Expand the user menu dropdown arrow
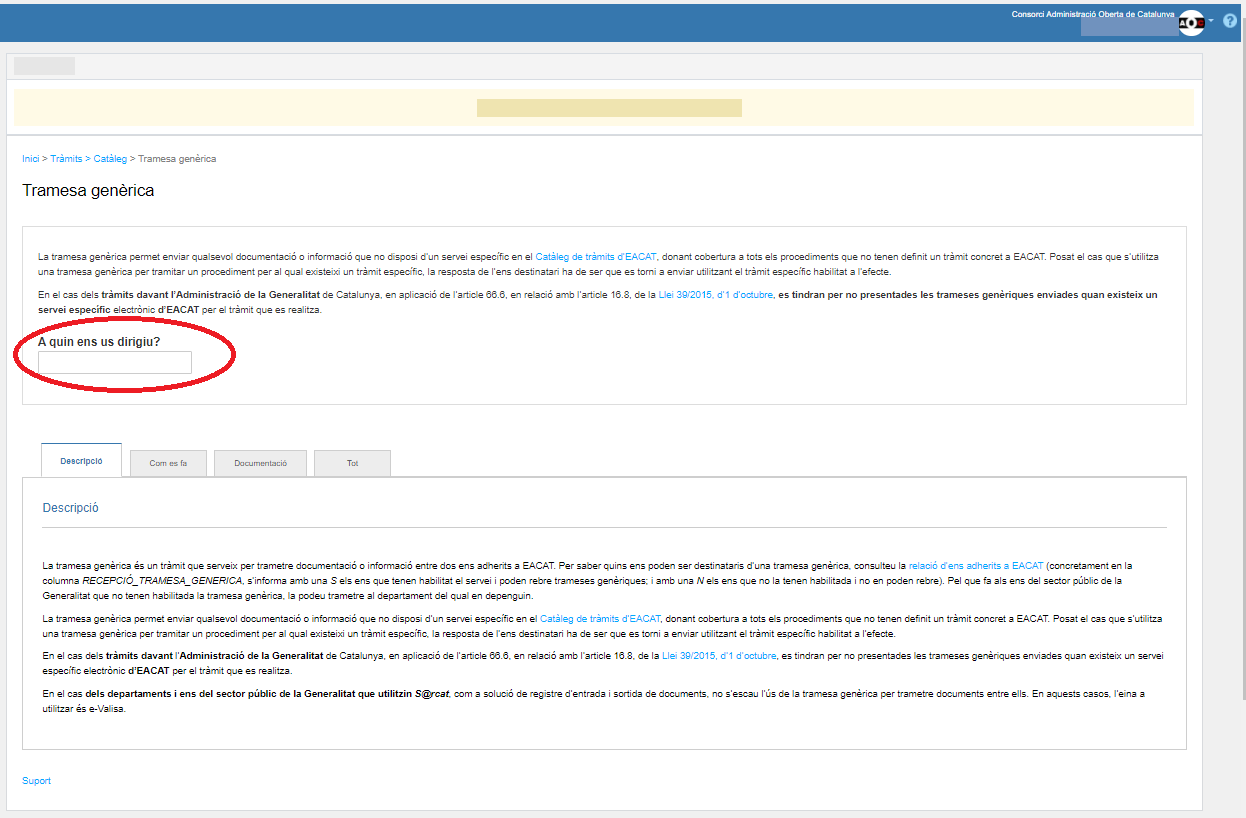Viewport: 1246px width, 818px height. pos(1211,21)
